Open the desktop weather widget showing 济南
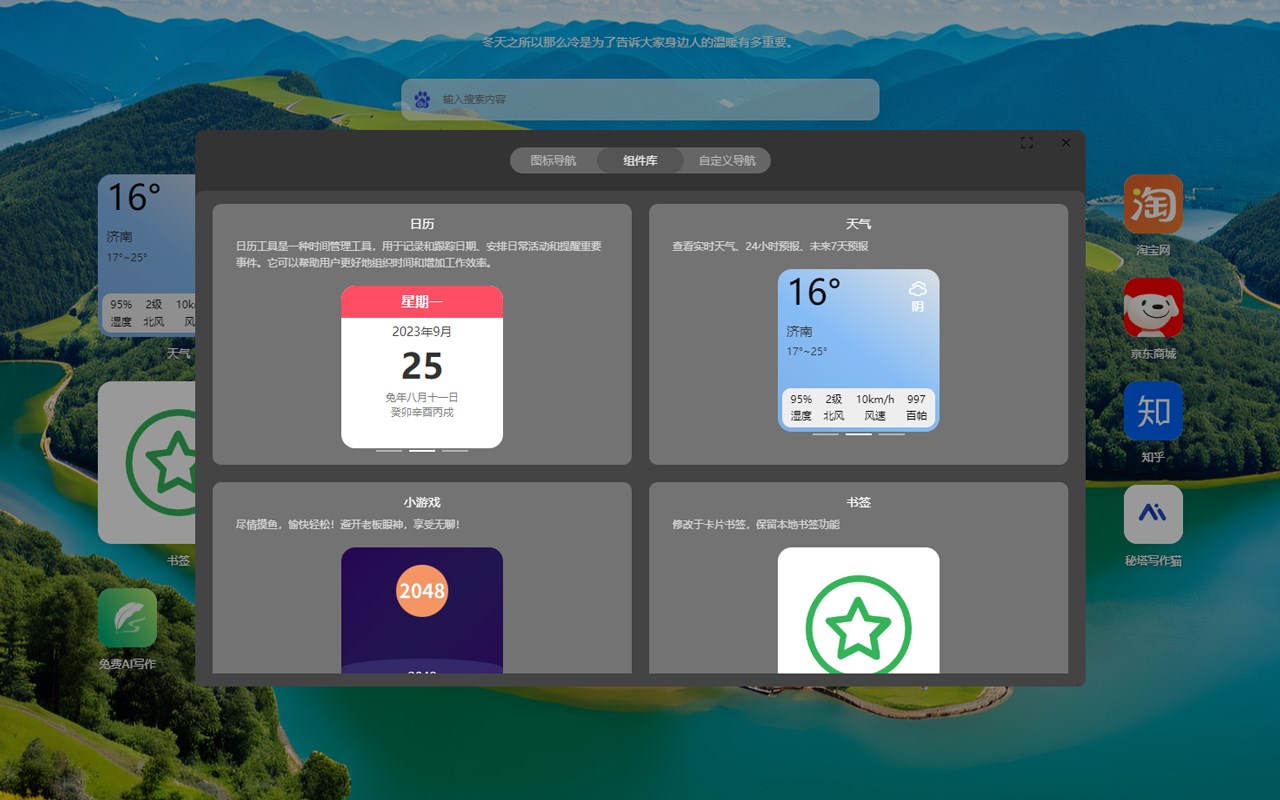This screenshot has height=800, width=1280. tap(147, 255)
